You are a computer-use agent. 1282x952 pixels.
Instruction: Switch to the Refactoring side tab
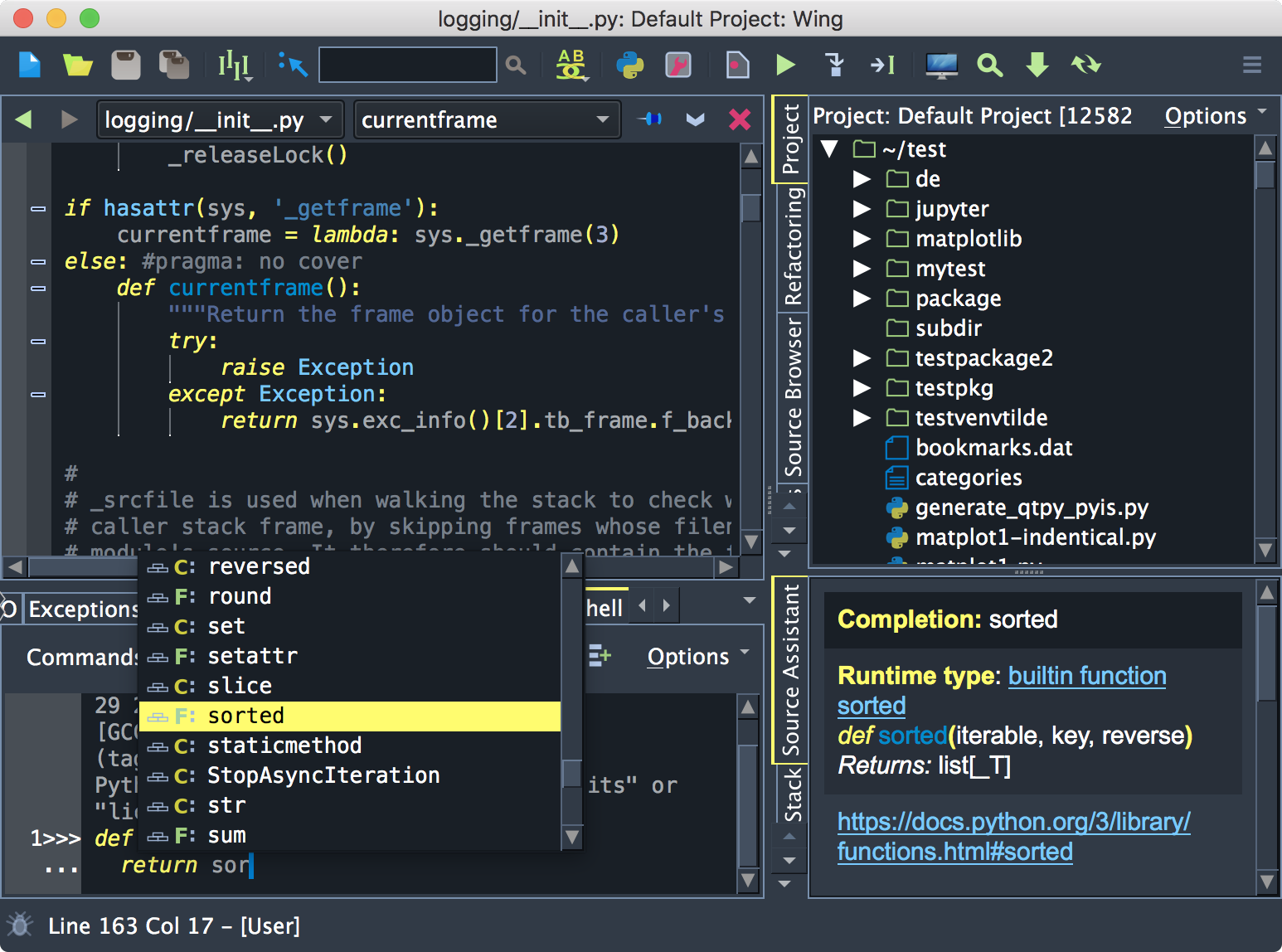point(793,246)
